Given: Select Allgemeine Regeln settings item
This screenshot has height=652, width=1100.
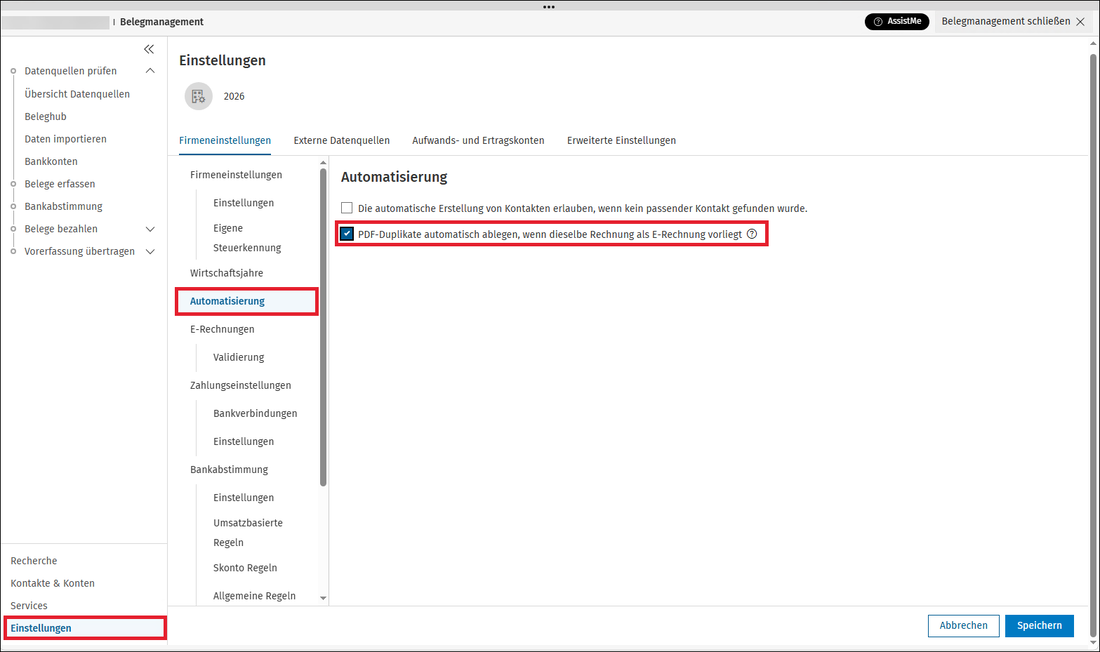Looking at the screenshot, I should click(255, 596).
